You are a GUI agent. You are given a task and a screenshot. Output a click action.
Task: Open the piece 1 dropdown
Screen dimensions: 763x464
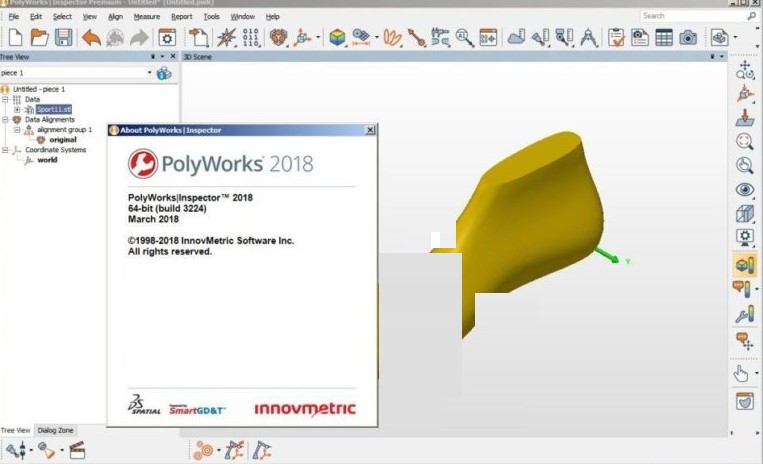pos(149,72)
